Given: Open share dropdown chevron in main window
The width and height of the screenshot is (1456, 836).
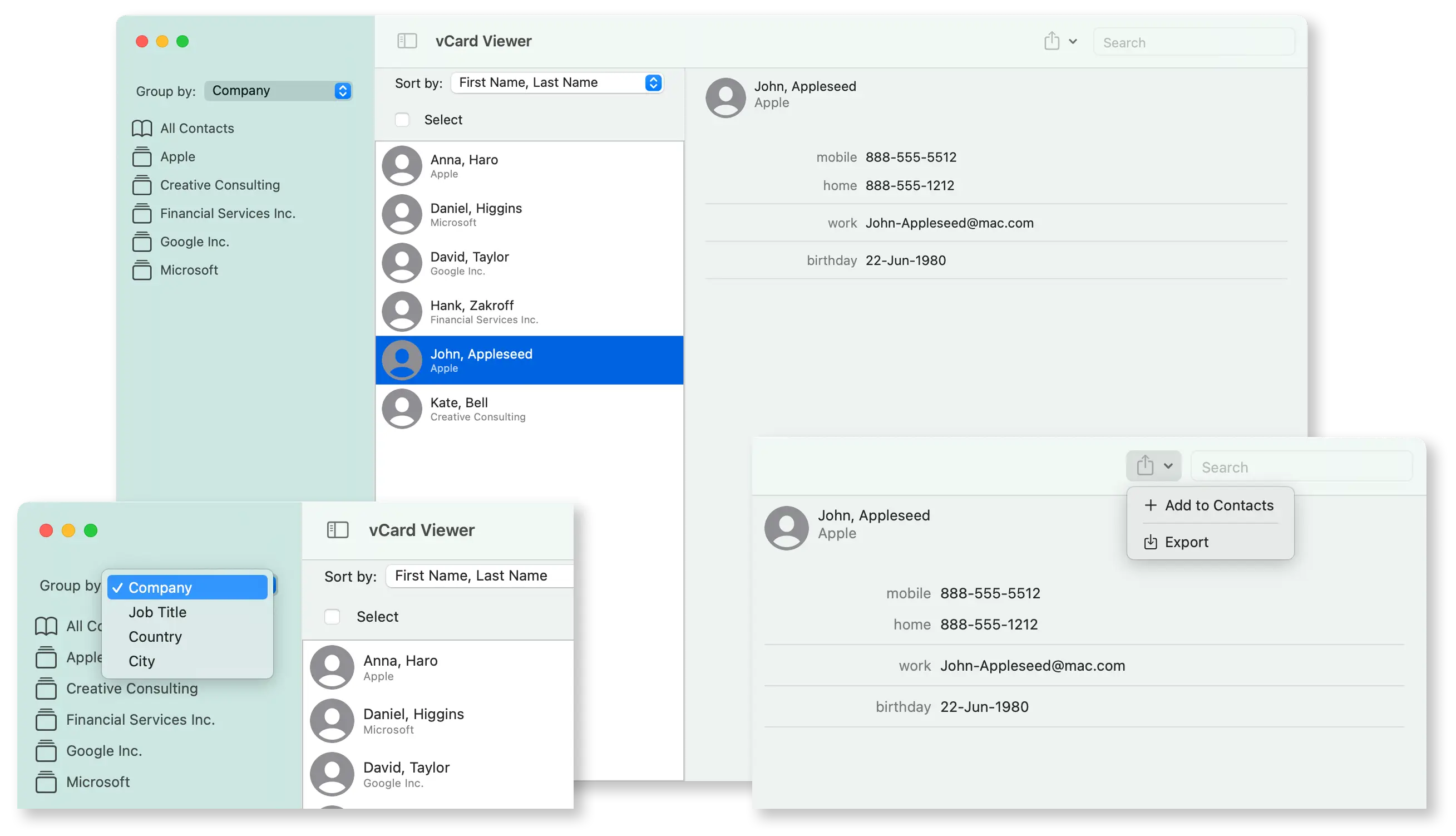Looking at the screenshot, I should pyautogui.click(x=1073, y=41).
